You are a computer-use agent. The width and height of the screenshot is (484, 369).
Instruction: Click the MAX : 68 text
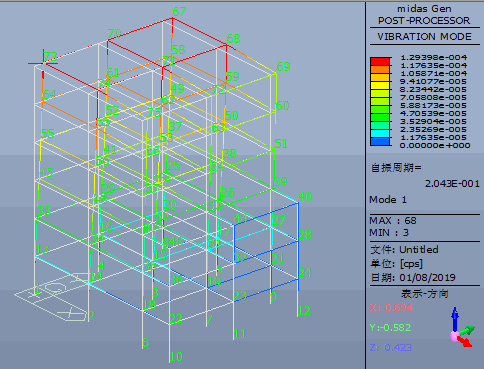point(393,221)
